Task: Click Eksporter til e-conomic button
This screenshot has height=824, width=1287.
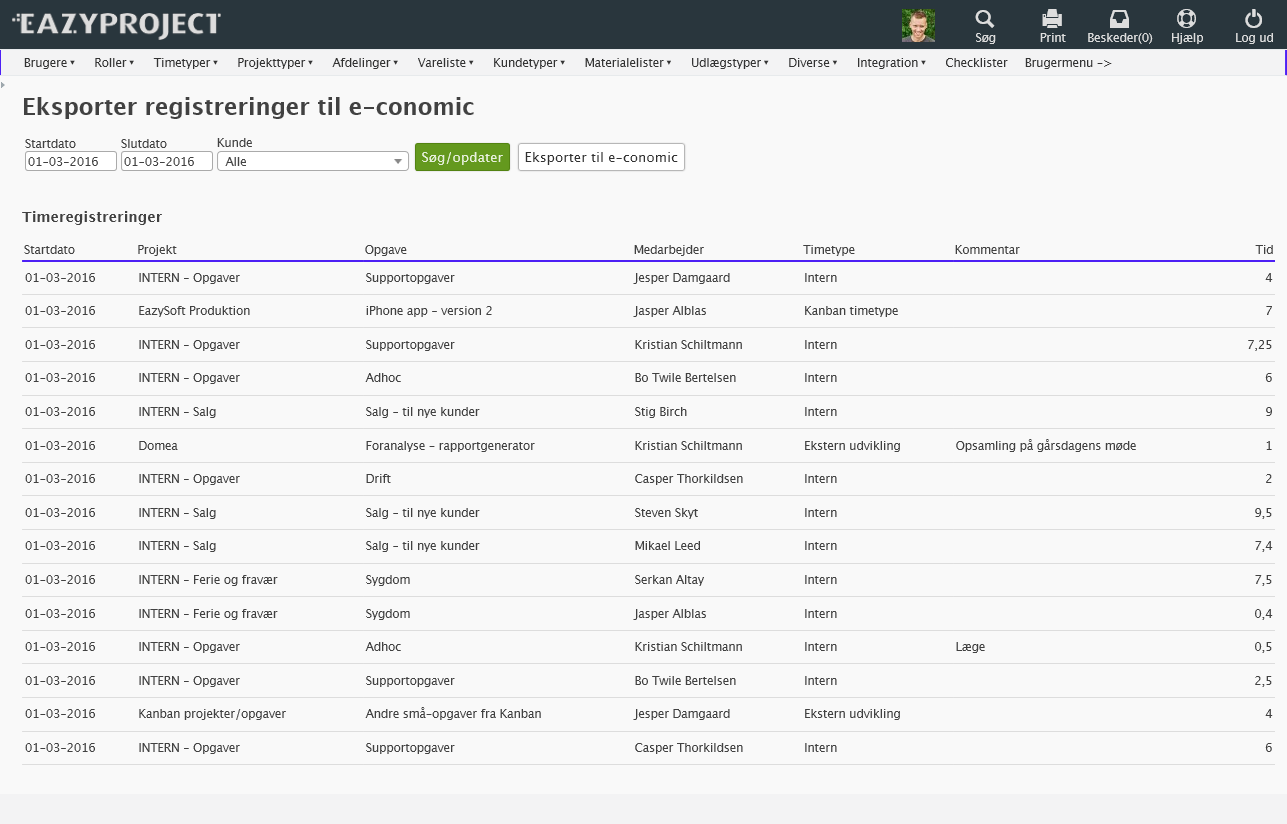Action: [601, 157]
